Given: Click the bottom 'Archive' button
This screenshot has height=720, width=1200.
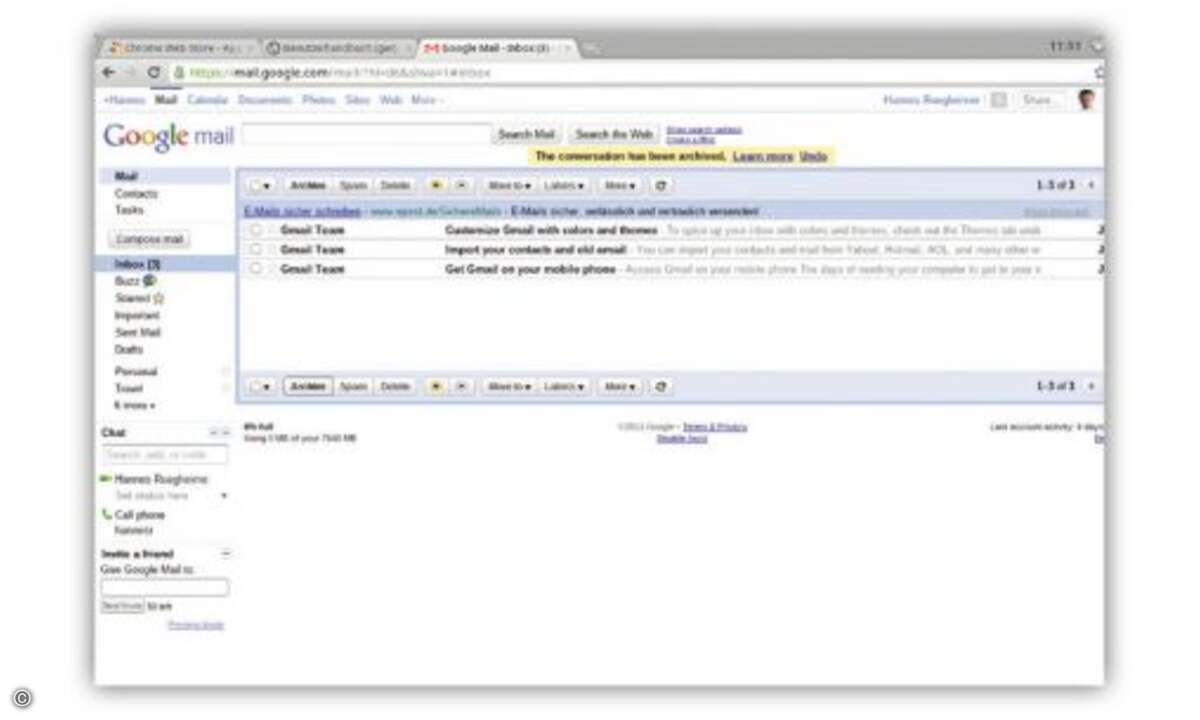Looking at the screenshot, I should pos(308,386).
